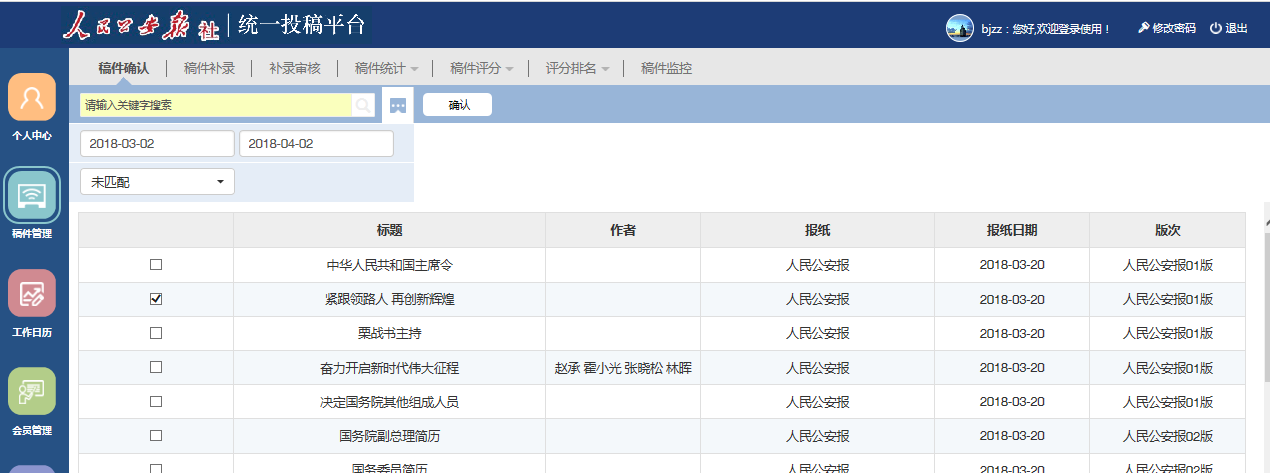Screen dimensions: 1270x473
Task: Click the 修改密码 key icon
Action: click(x=1143, y=28)
